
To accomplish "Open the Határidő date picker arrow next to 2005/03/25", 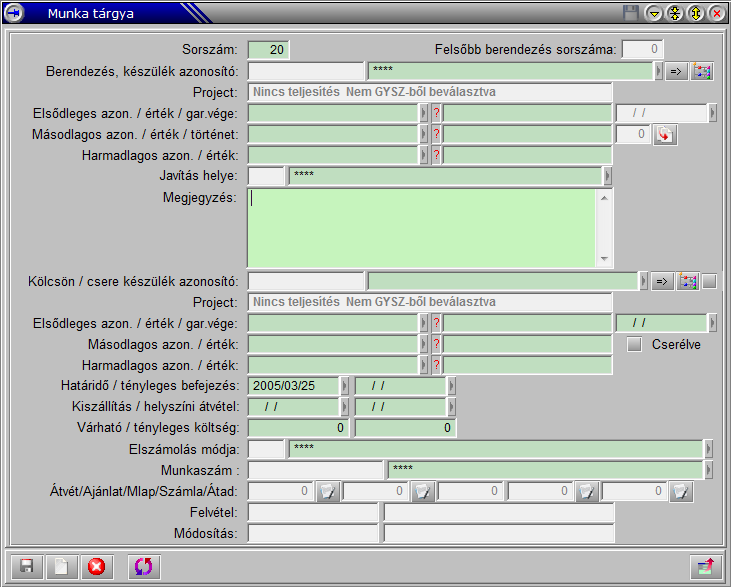I will coord(345,386).
